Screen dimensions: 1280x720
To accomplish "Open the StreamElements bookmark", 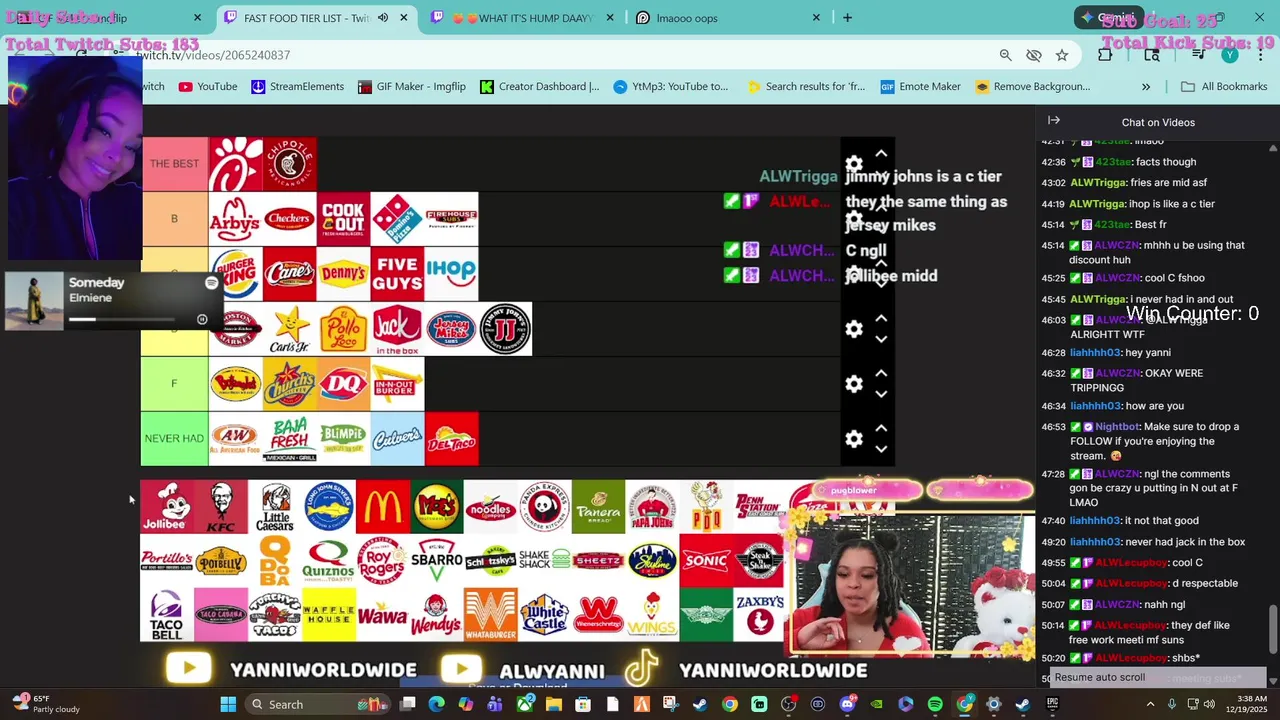I will click(297, 87).
